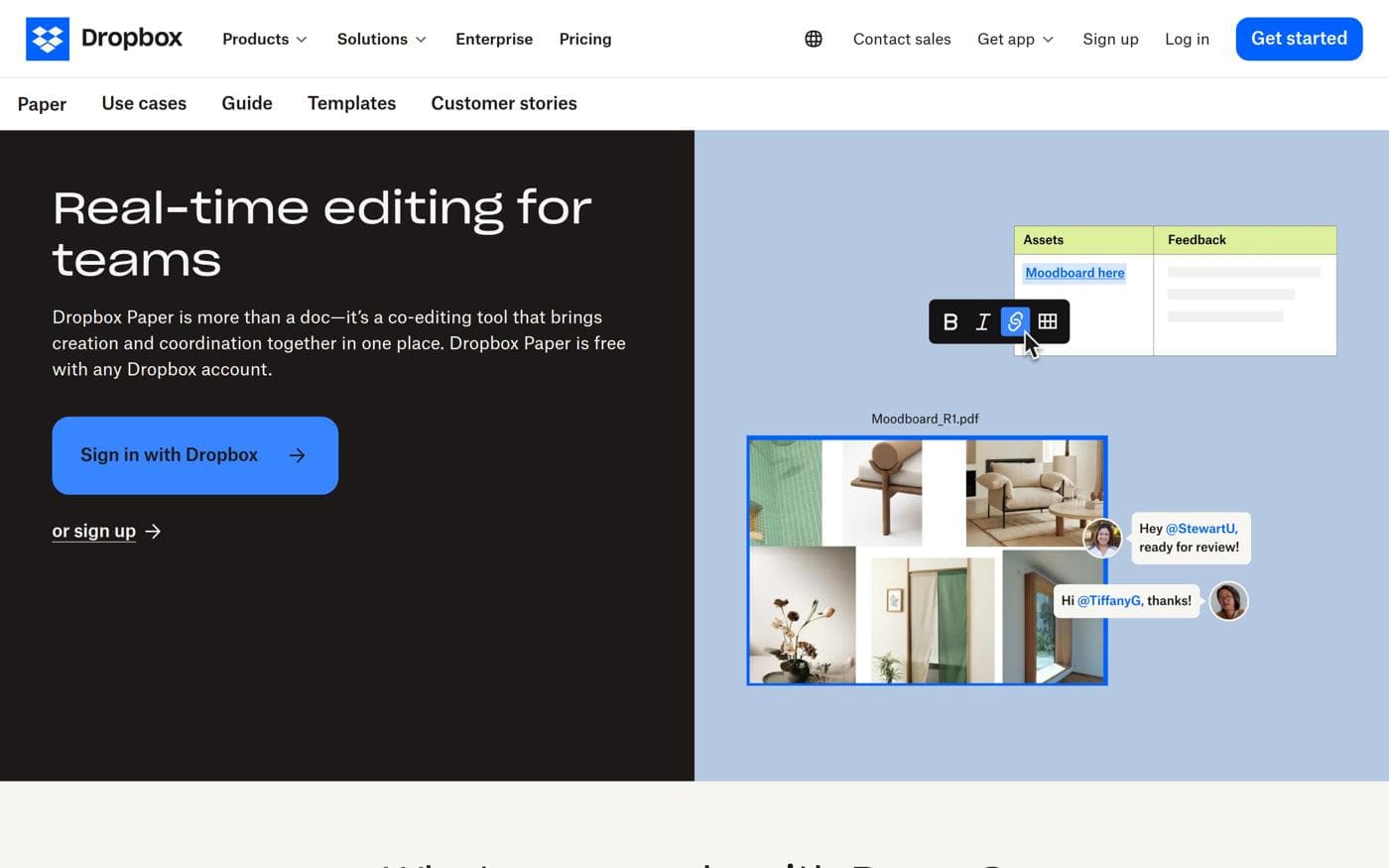
Task: Click TiffanyG's avatar next to the comment
Action: coord(1102,538)
